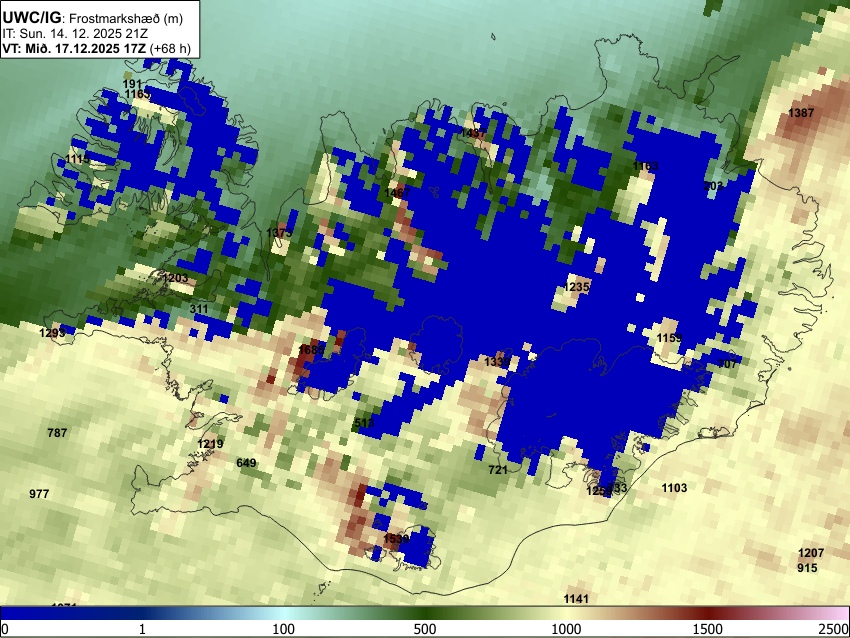This screenshot has height=638, width=850.
Task: Click the 787 value label
Action: click(x=57, y=433)
